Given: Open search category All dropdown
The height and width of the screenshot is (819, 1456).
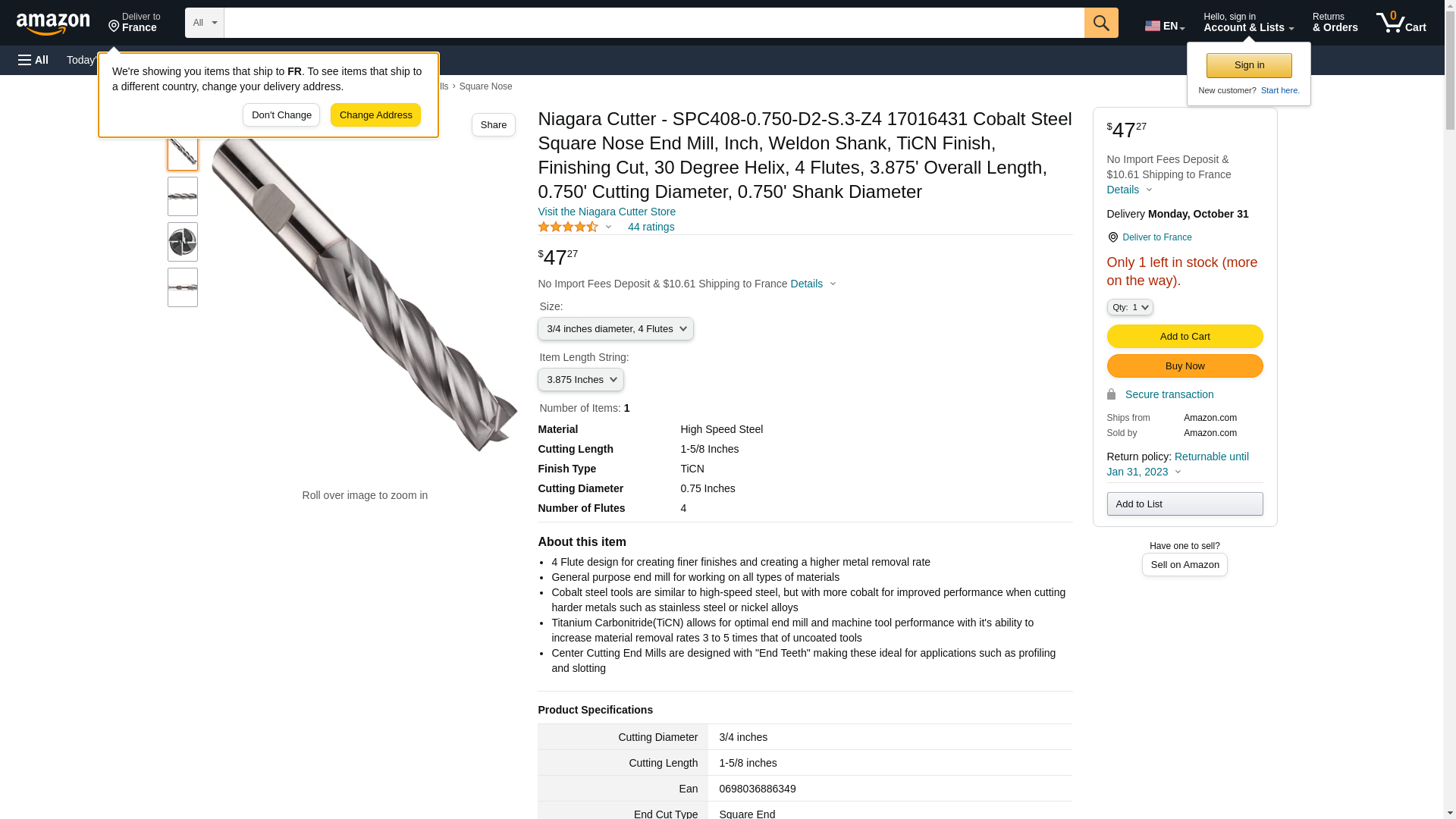Looking at the screenshot, I should 204,23.
